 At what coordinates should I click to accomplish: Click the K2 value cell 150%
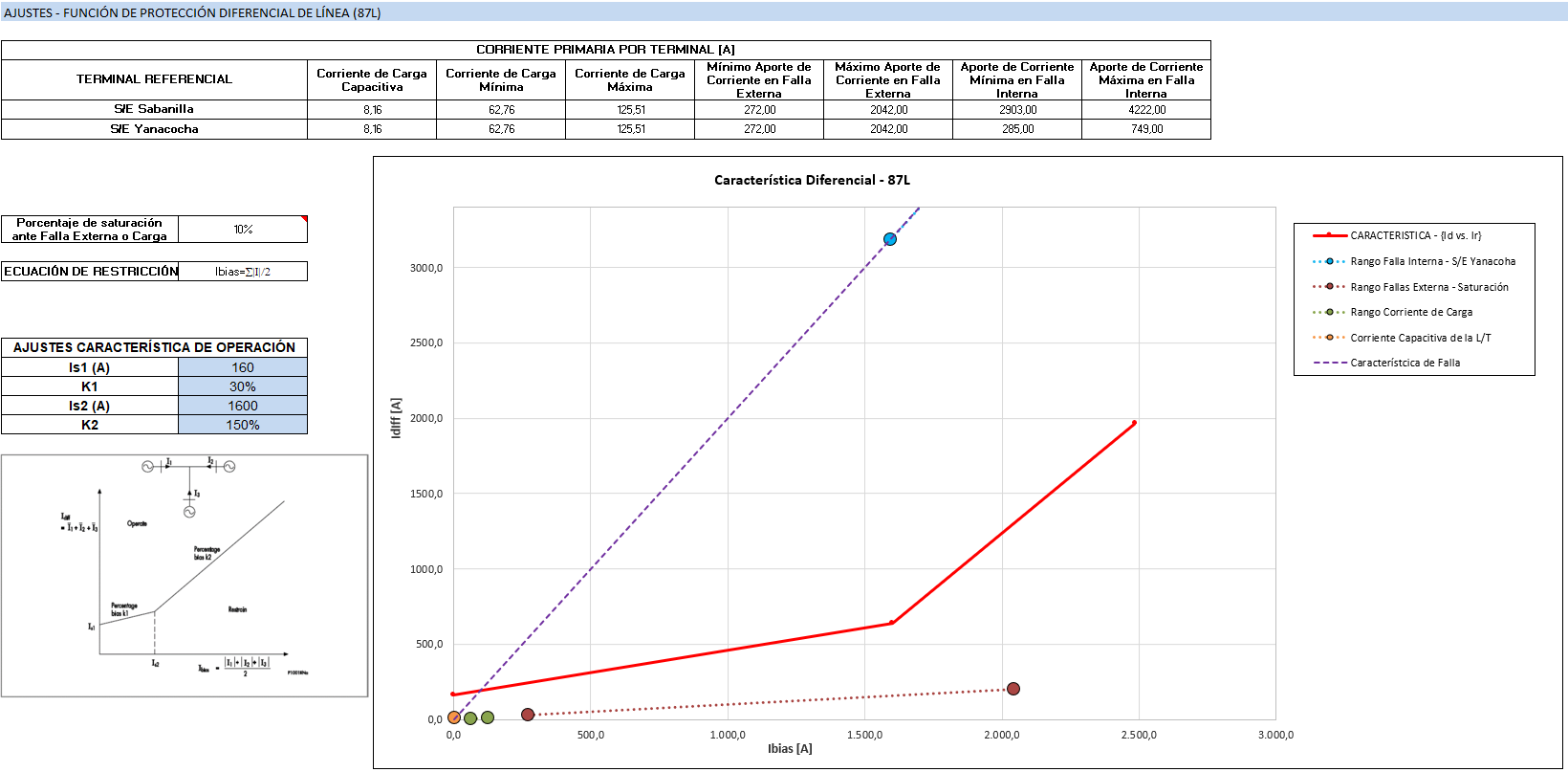point(243,425)
